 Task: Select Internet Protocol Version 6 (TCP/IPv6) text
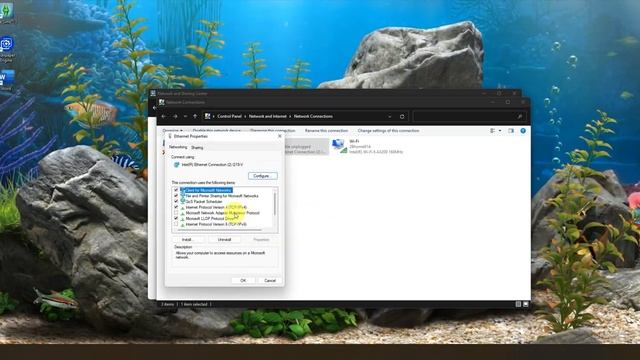click(x=216, y=224)
